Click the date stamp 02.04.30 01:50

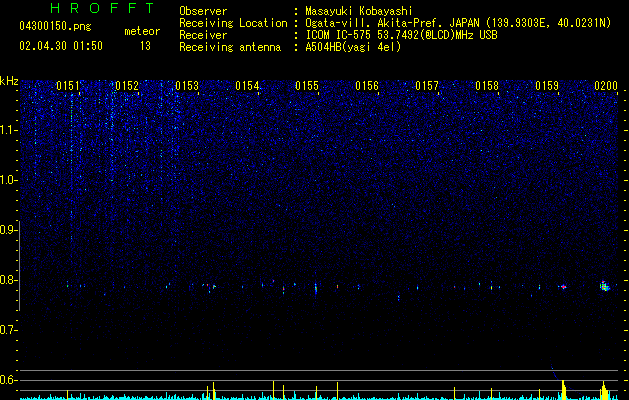(x=61, y=46)
